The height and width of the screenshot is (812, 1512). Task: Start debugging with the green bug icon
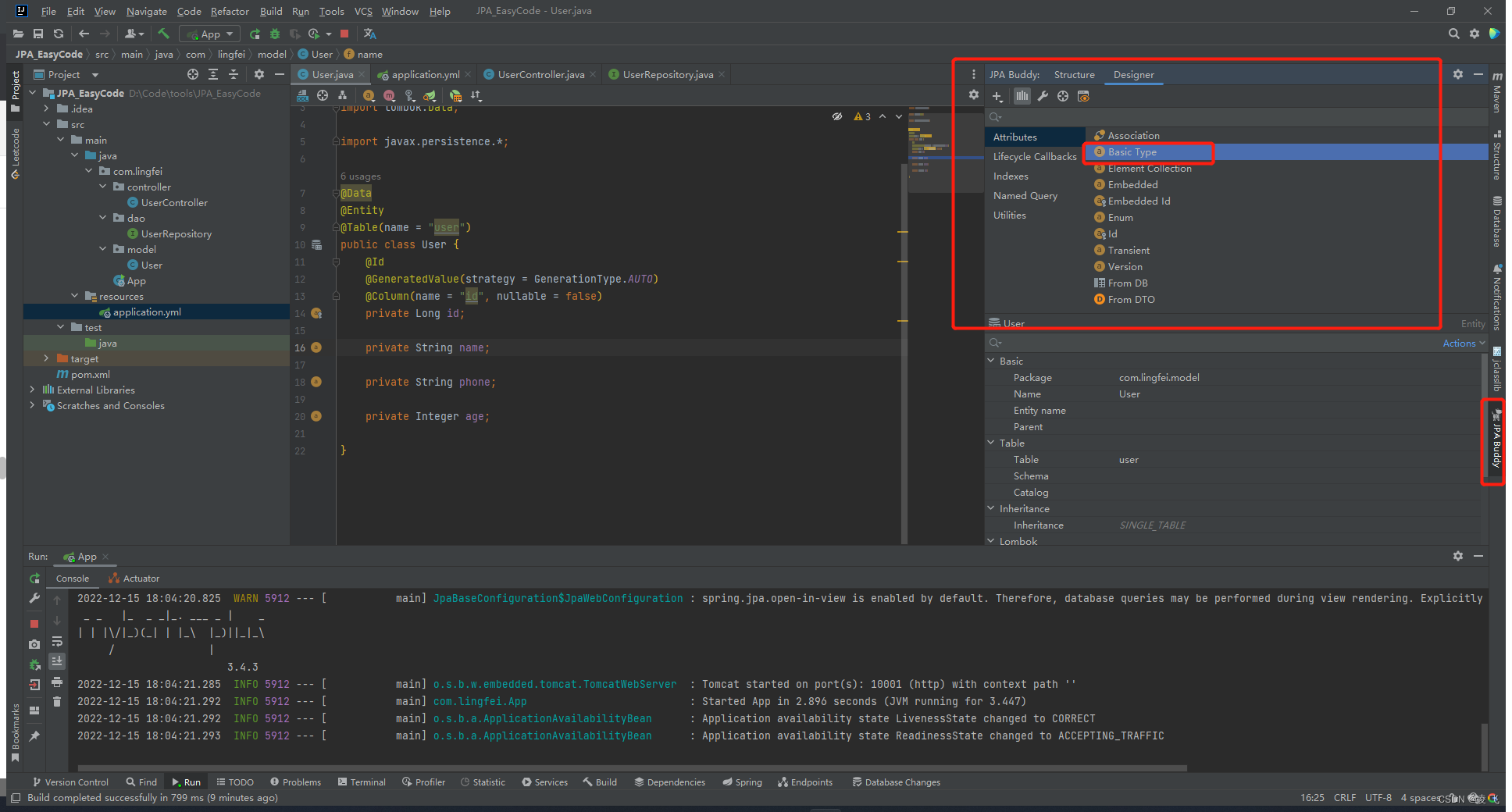click(275, 34)
